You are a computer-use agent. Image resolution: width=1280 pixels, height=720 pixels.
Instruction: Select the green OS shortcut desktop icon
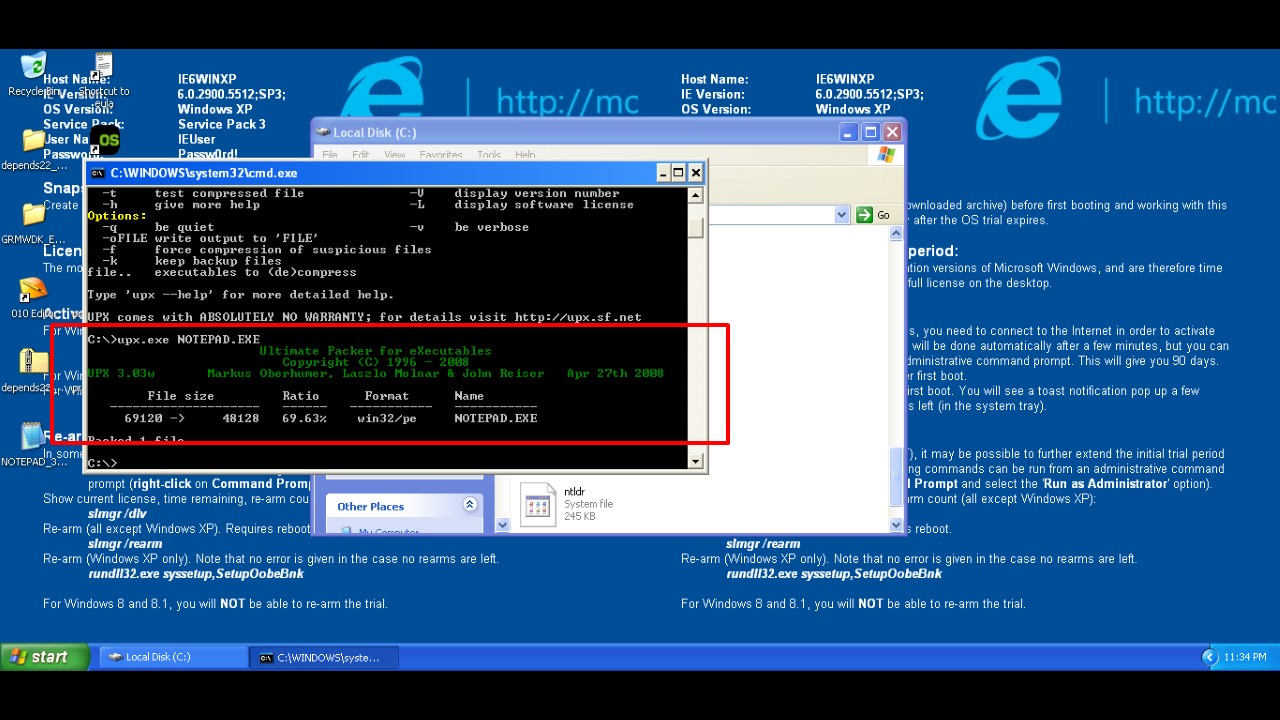click(x=105, y=141)
